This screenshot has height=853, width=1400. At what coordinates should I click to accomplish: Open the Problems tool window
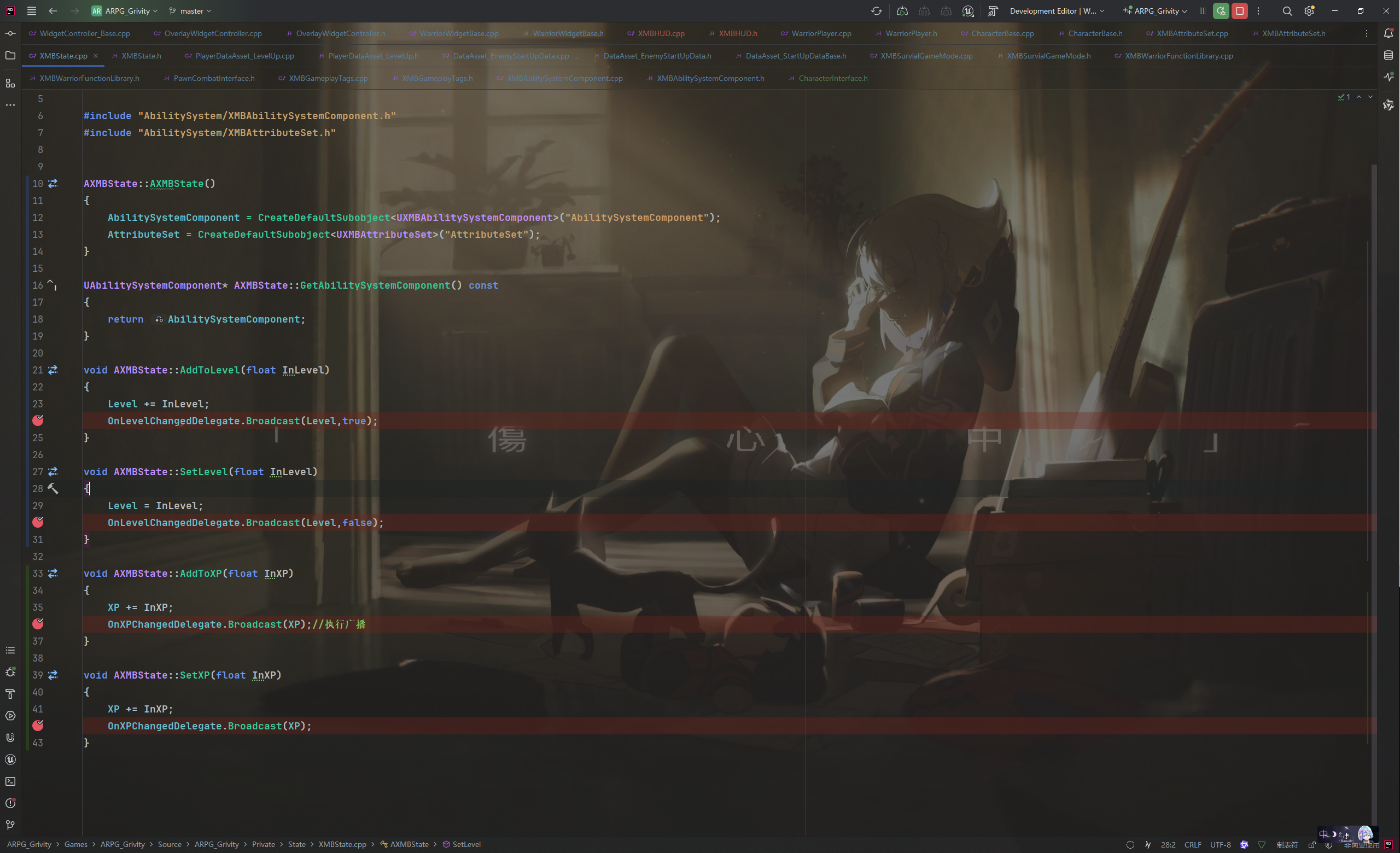coord(10,803)
